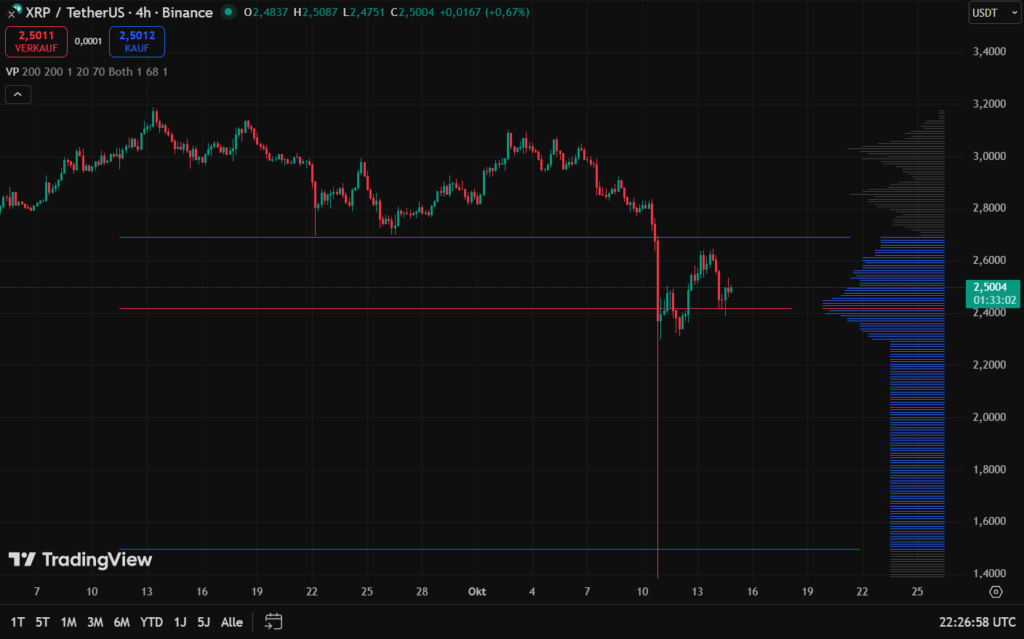The width and height of the screenshot is (1024, 639).
Task: Open the USDT currency dropdown
Action: click(x=993, y=13)
